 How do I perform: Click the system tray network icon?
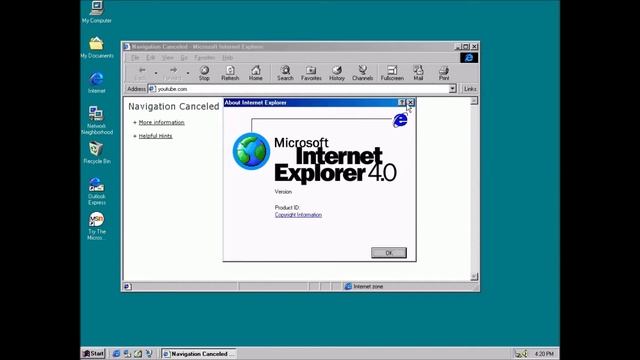click(x=521, y=353)
